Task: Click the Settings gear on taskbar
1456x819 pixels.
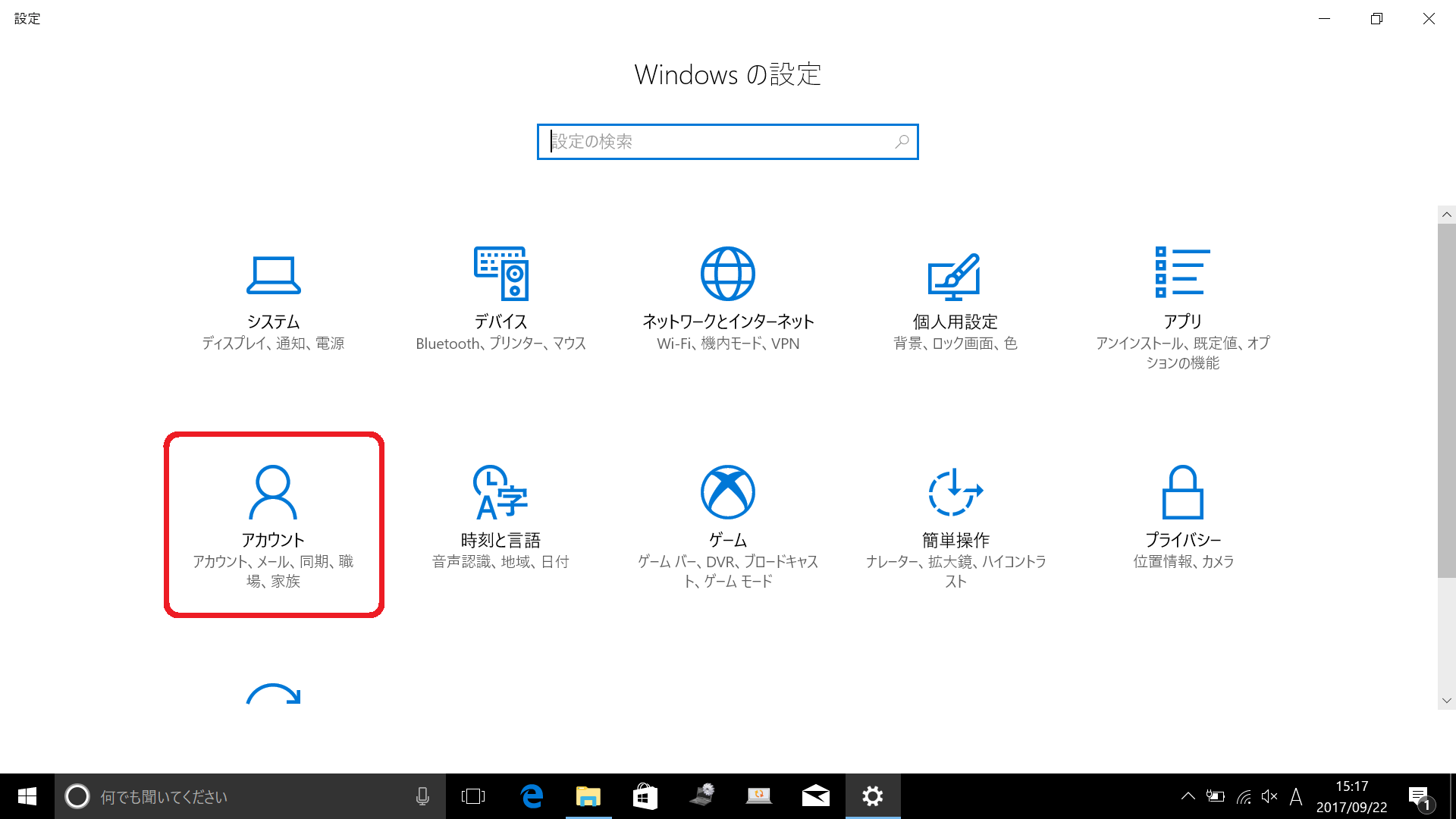Action: (873, 796)
